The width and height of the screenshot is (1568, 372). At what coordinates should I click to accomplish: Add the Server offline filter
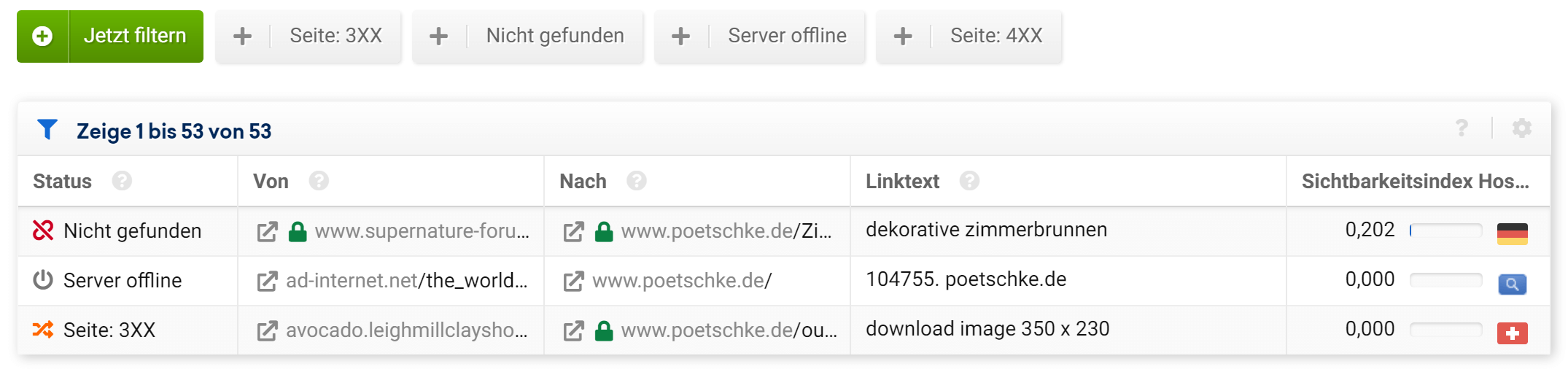760,36
